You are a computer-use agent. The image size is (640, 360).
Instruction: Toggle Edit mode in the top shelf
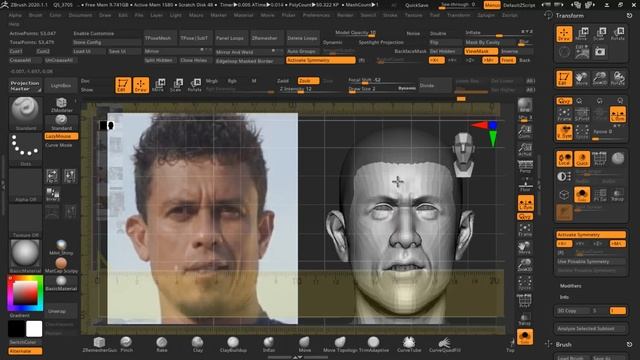click(123, 85)
